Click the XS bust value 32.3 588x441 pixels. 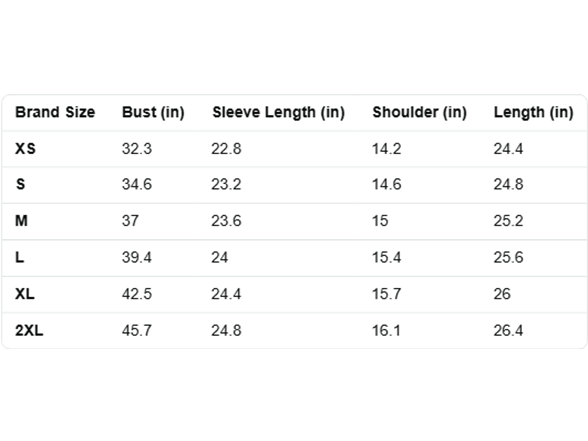point(136,149)
